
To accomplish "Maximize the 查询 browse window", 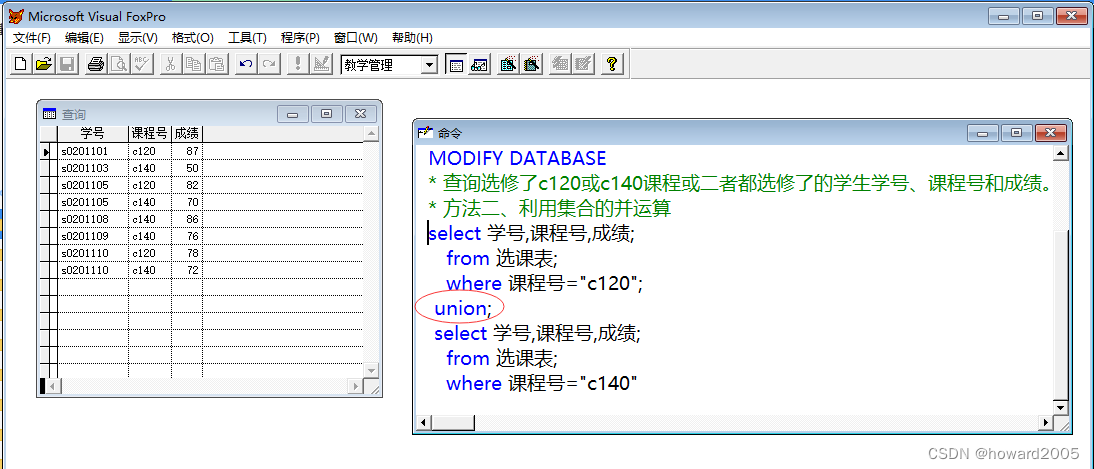I will (x=326, y=114).
